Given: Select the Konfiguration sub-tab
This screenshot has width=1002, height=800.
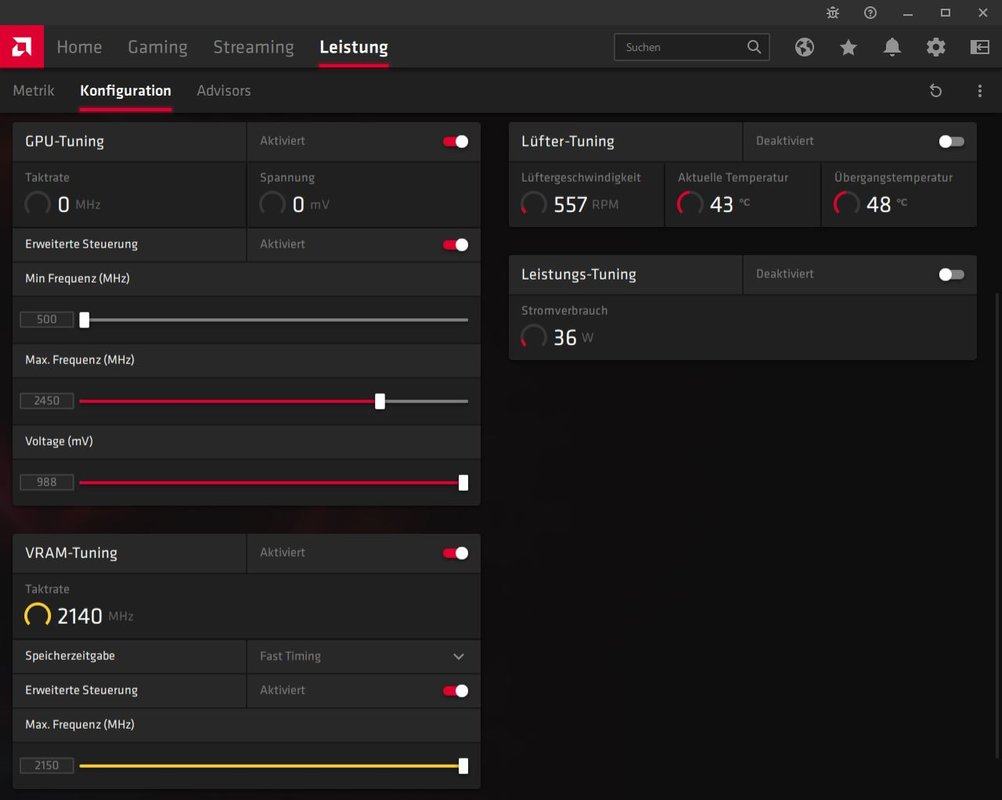Looking at the screenshot, I should coord(125,91).
